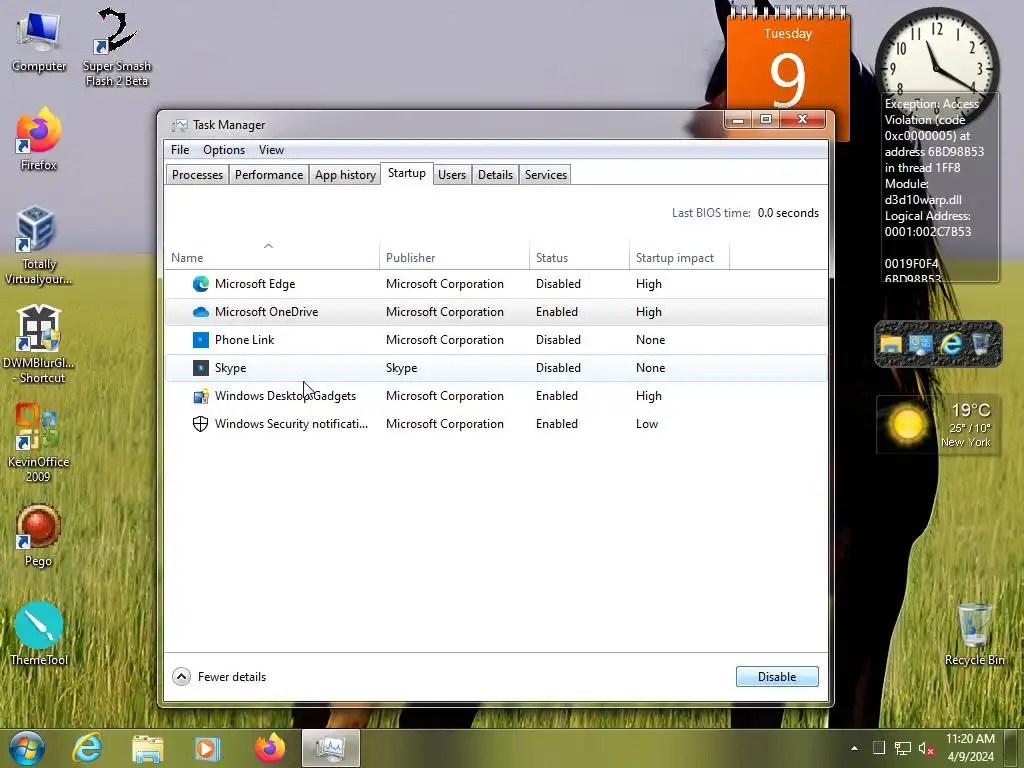Open the View menu
Image resolution: width=1024 pixels, height=768 pixels.
click(271, 150)
